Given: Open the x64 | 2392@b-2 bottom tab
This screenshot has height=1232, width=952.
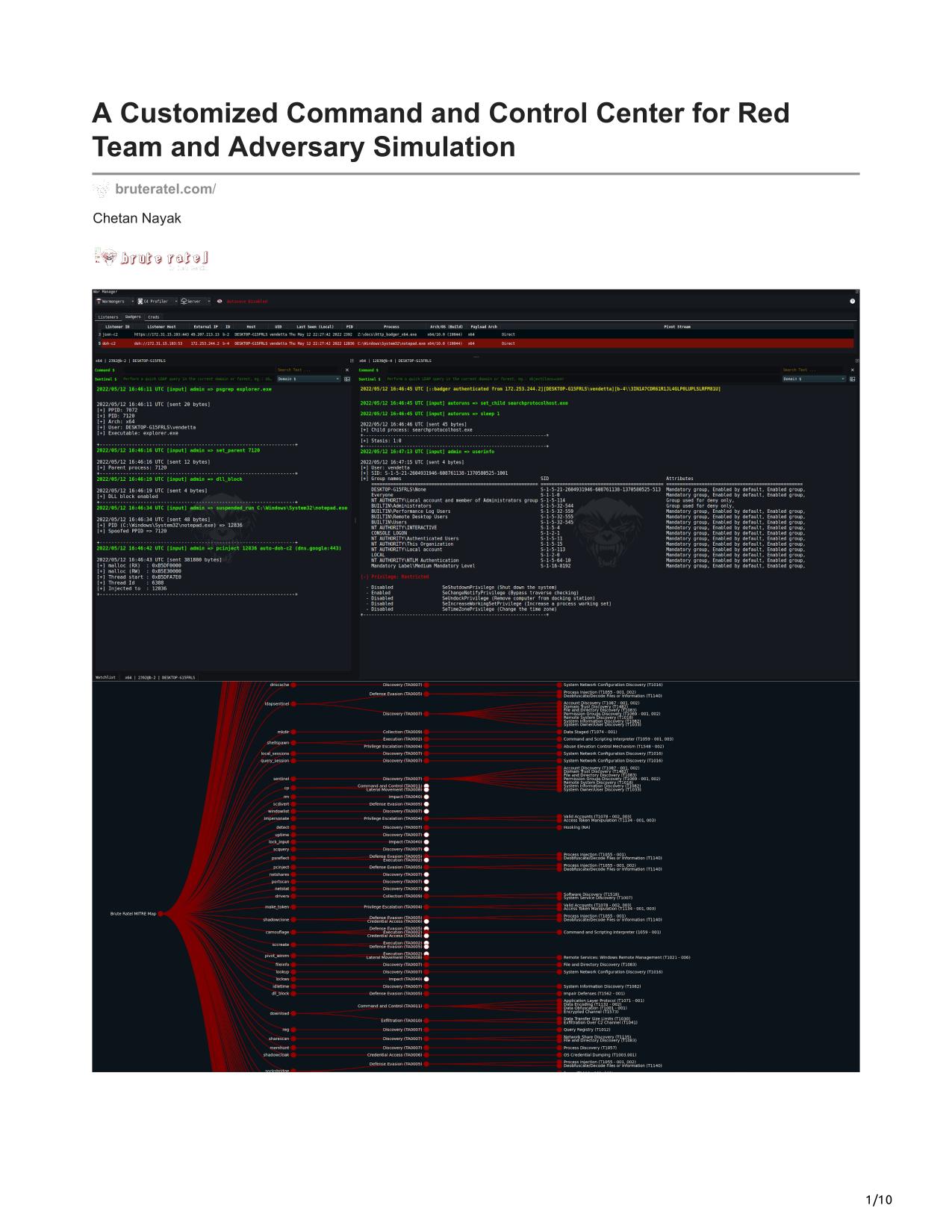Looking at the screenshot, I should coord(160,677).
